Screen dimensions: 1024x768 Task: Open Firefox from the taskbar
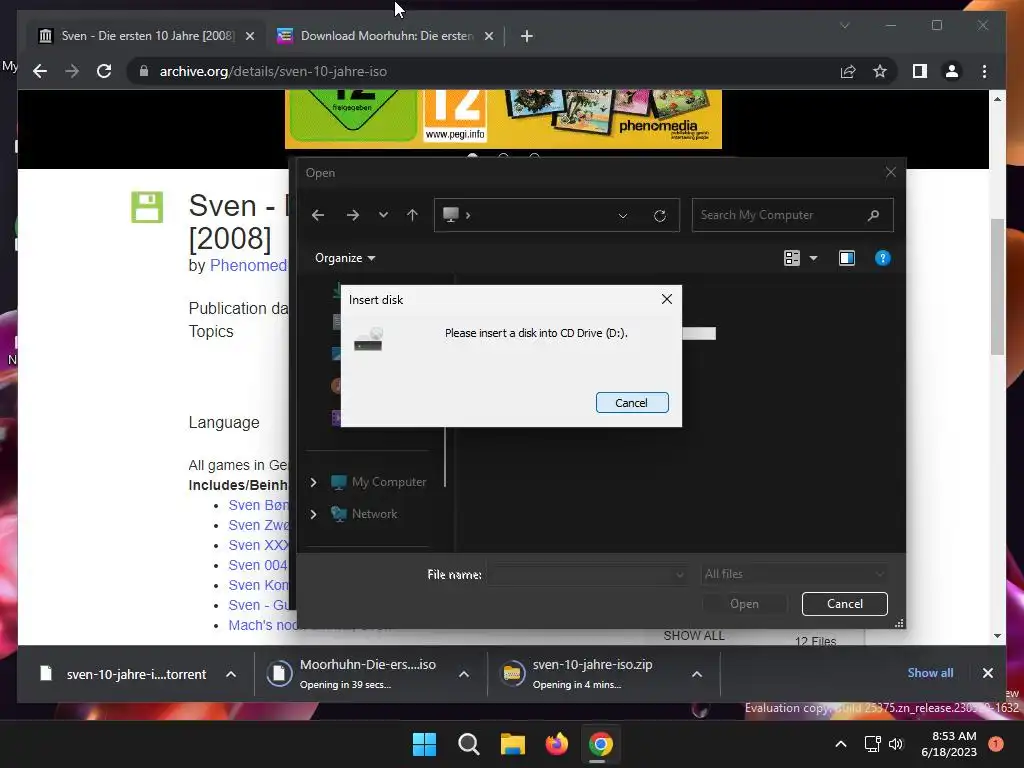[x=556, y=744]
